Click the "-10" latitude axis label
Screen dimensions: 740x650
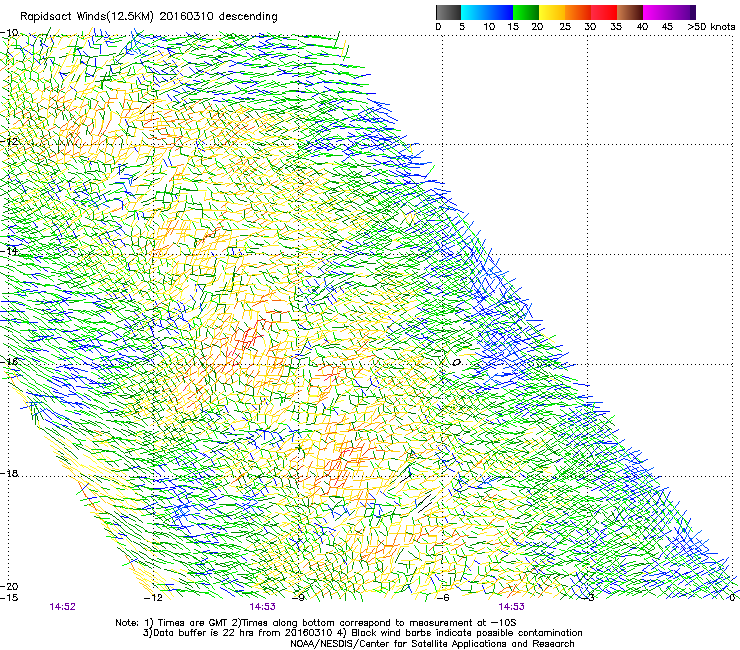(9, 33)
